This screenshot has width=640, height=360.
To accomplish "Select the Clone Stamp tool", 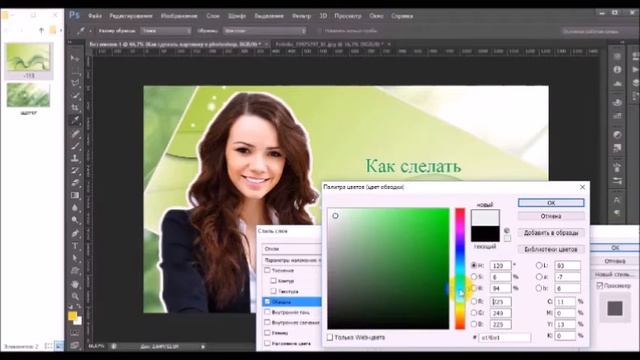I will (x=75, y=158).
